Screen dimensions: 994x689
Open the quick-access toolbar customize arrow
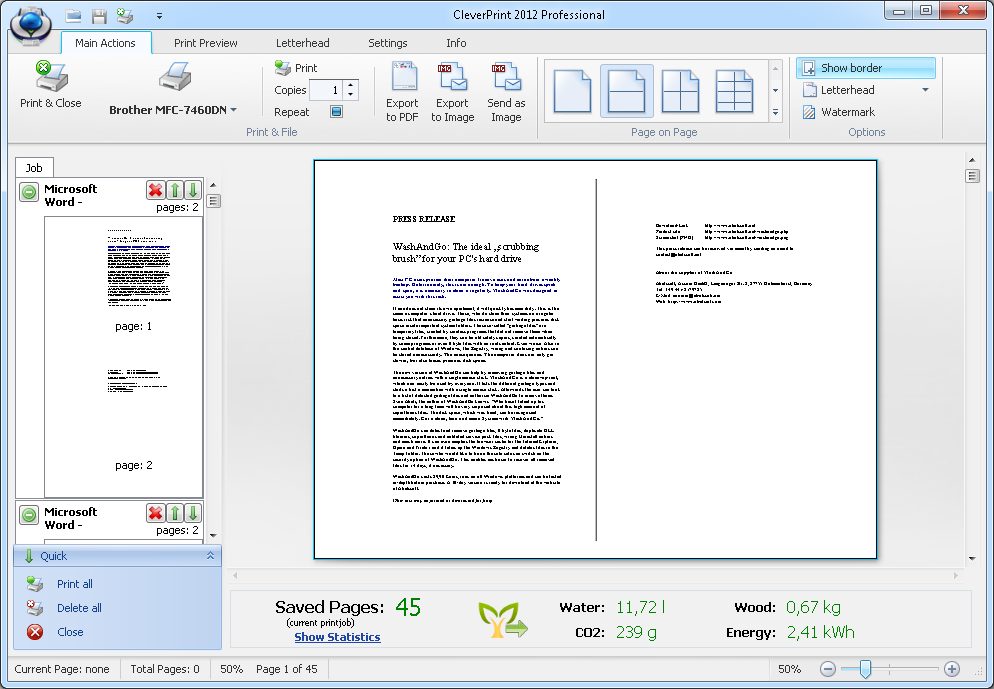pos(159,16)
